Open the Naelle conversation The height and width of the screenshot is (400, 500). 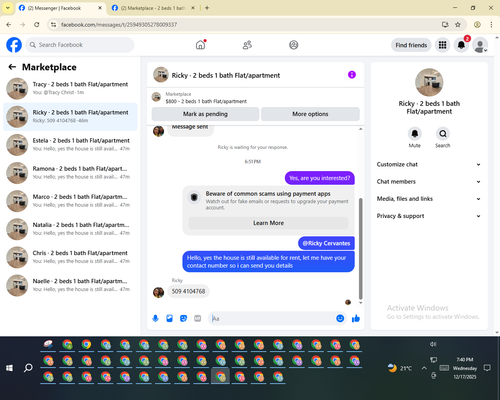pyautogui.click(x=70, y=285)
